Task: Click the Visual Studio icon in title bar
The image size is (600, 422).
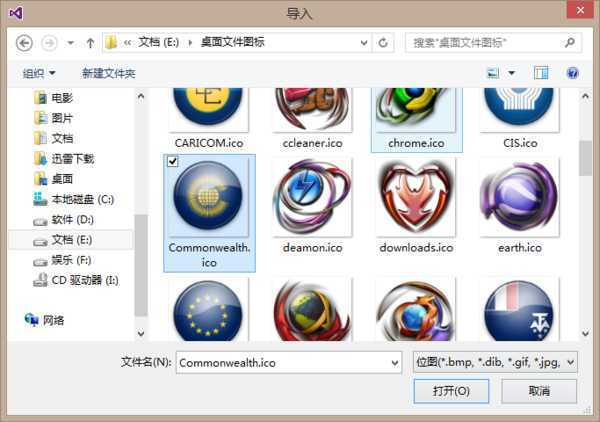Action: 16,14
